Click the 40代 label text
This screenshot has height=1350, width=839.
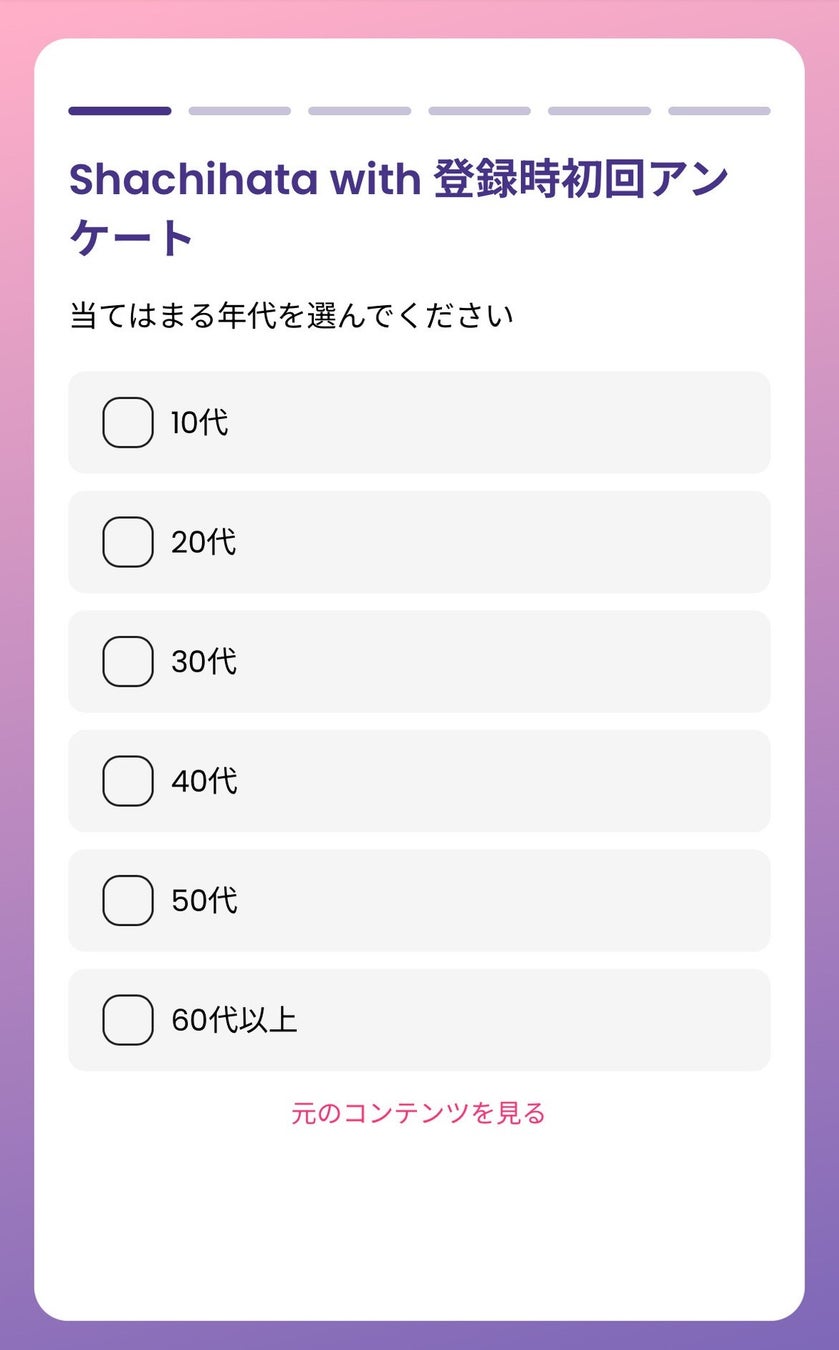pos(204,781)
